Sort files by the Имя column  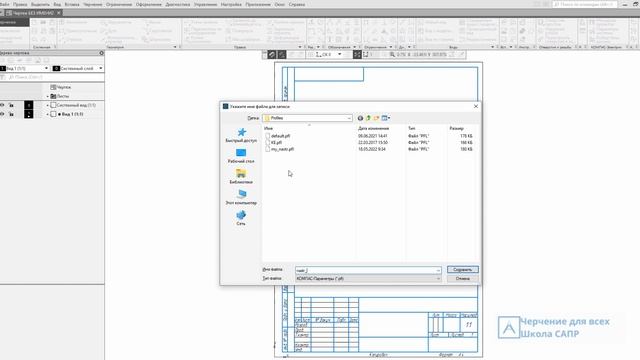[x=269, y=129]
